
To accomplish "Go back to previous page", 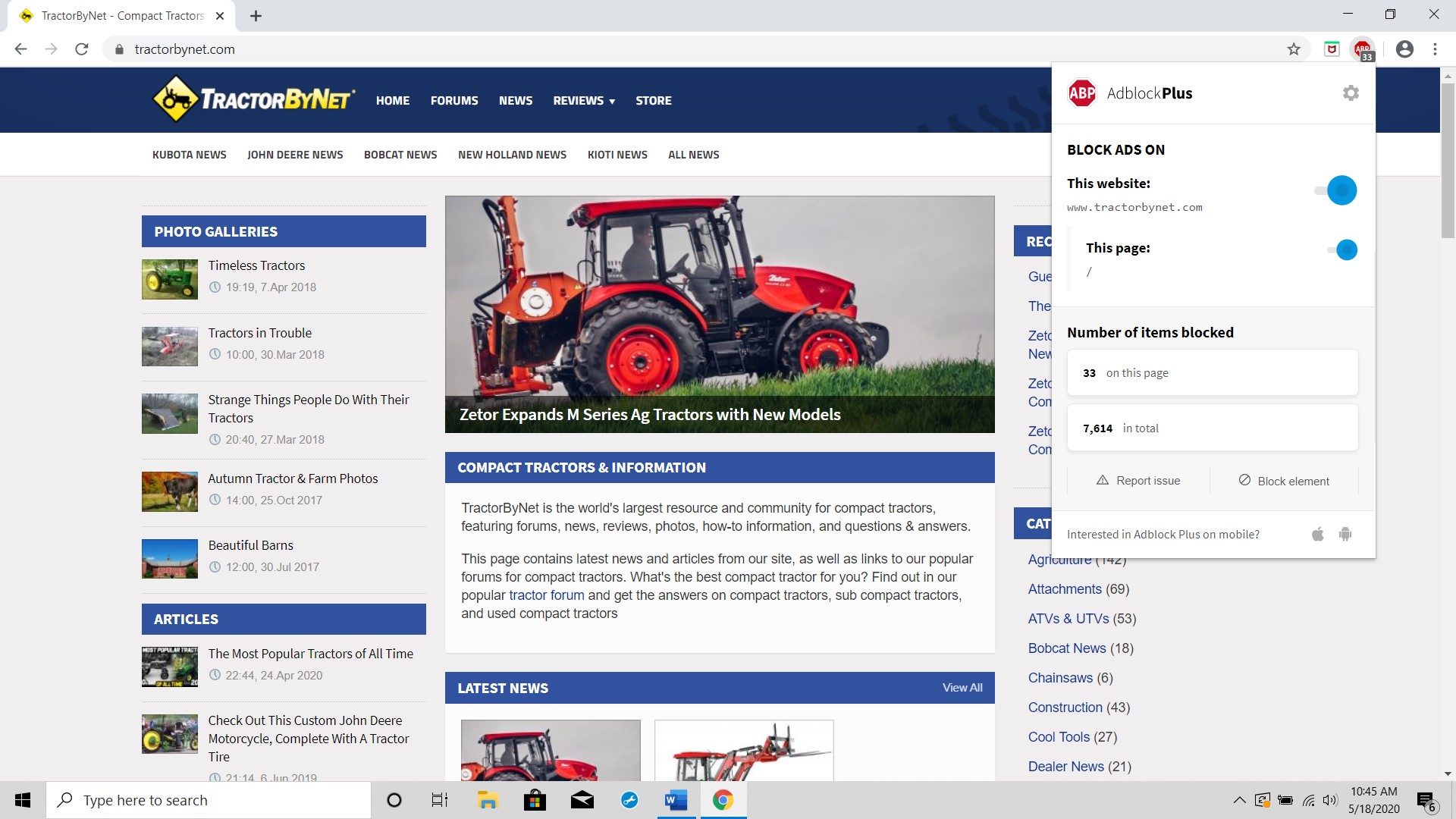I will pos(20,49).
